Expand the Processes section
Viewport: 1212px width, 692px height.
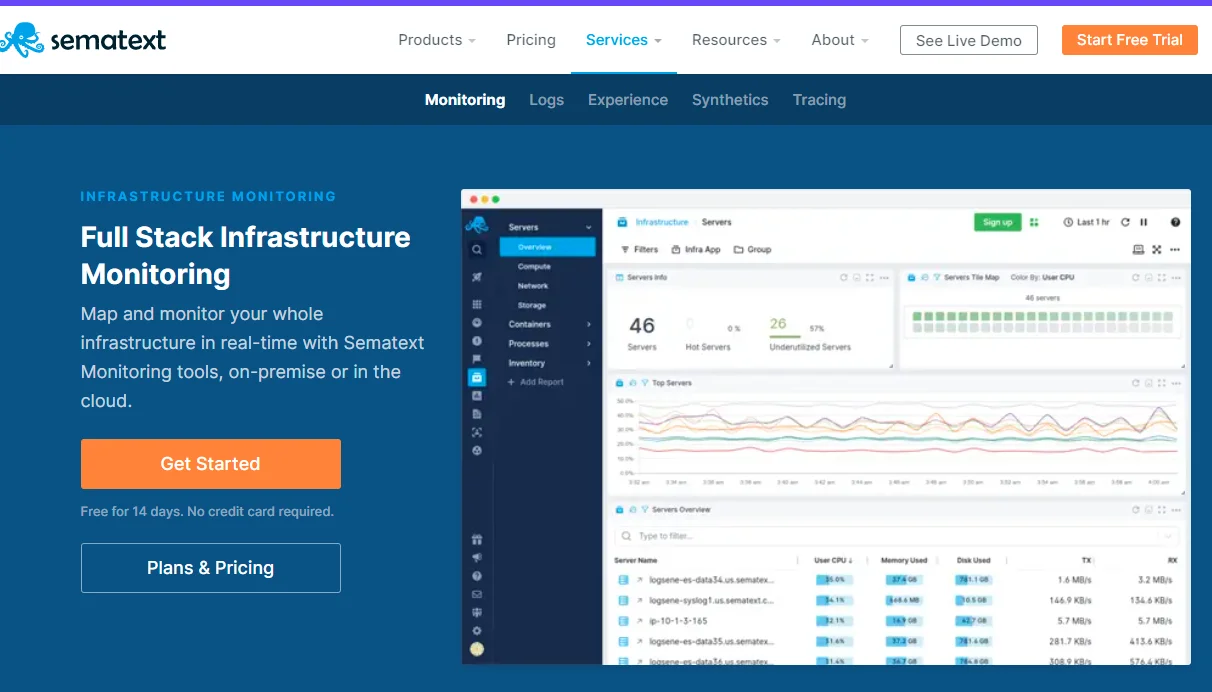tap(550, 343)
